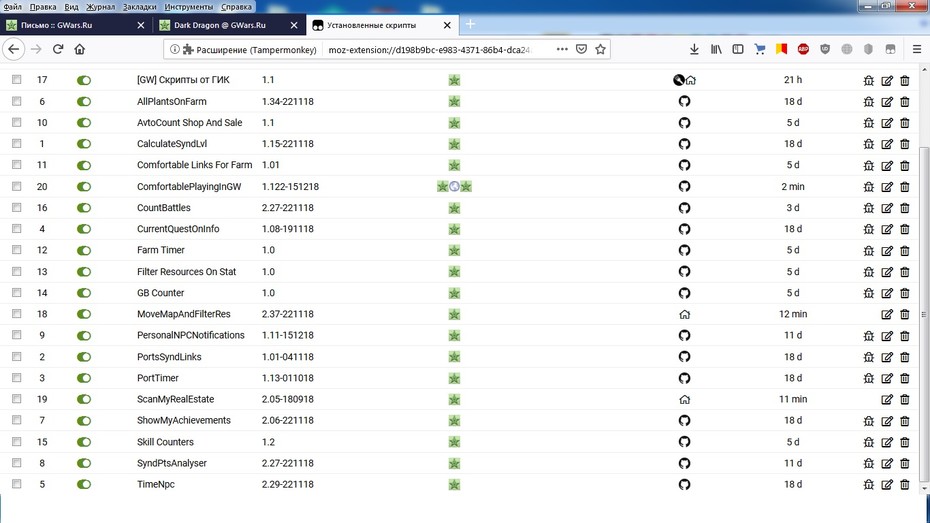Reload the current page
930x523 pixels.
pyautogui.click(x=58, y=49)
